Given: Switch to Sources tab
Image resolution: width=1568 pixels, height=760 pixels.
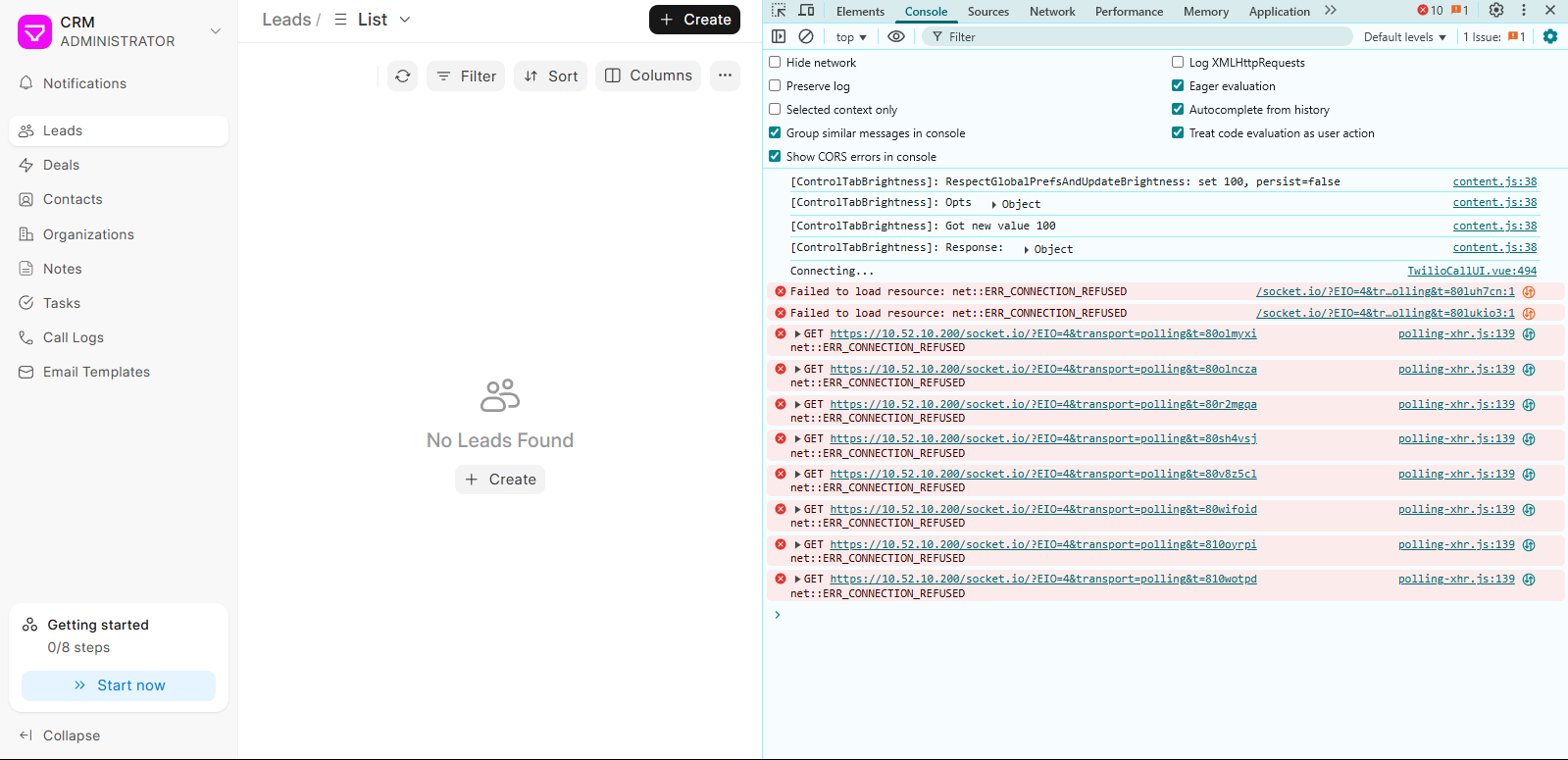Looking at the screenshot, I should point(988,12).
